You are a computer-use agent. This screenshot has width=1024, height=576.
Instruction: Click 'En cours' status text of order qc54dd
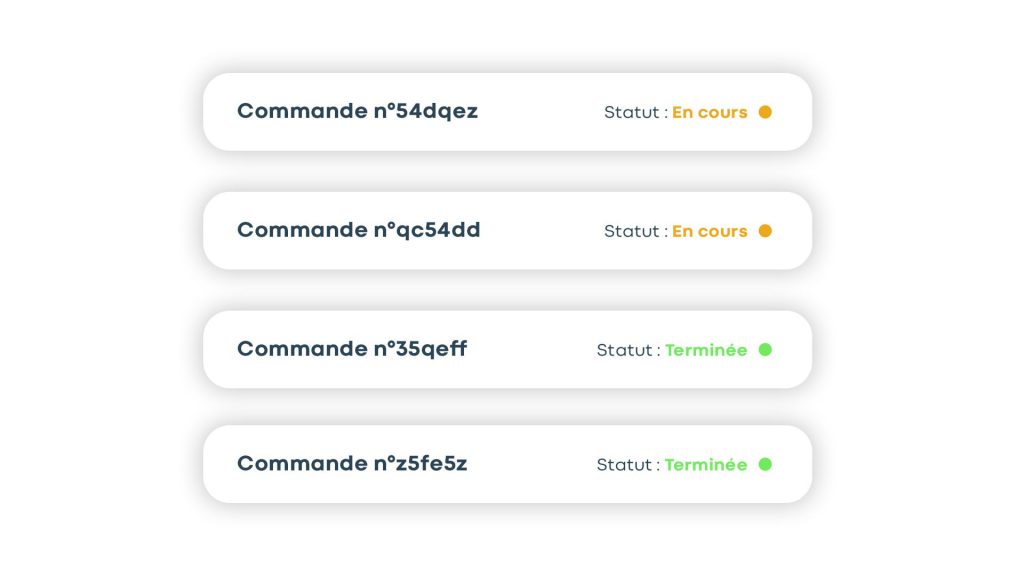(x=709, y=232)
